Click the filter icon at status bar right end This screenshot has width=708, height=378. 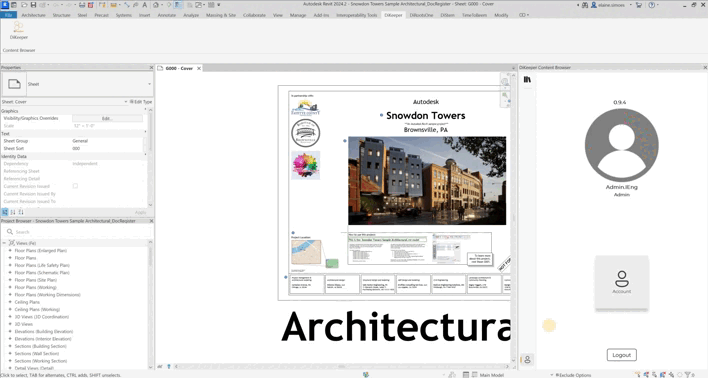click(x=688, y=374)
